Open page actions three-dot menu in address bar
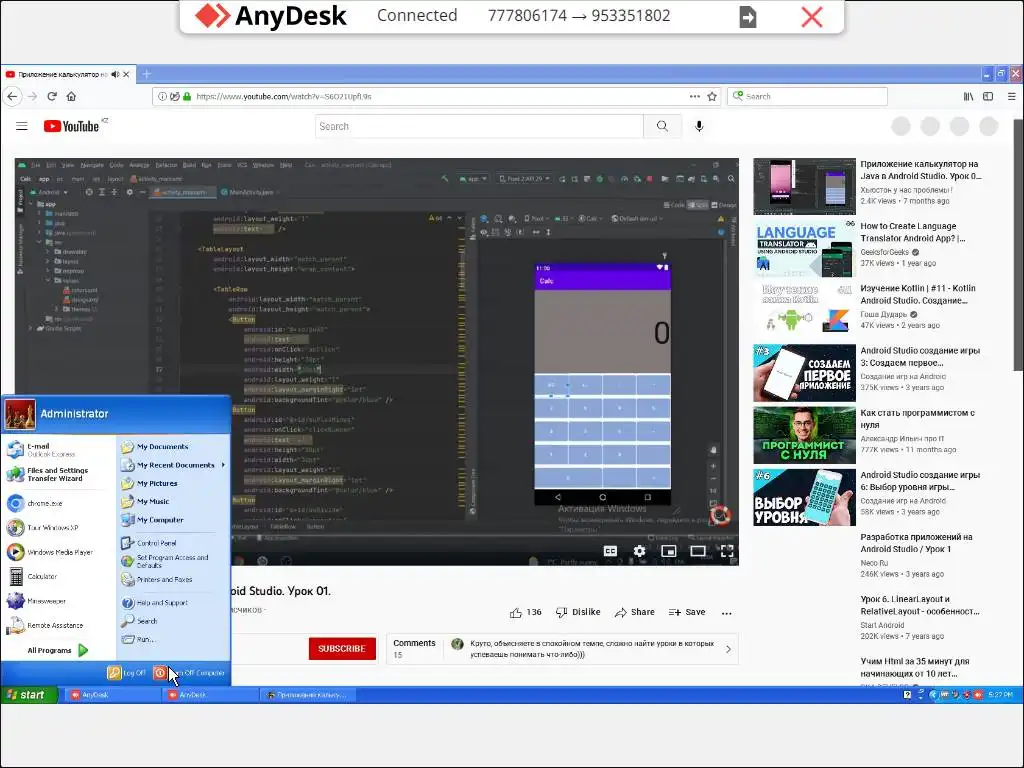Image resolution: width=1024 pixels, height=768 pixels. (694, 96)
